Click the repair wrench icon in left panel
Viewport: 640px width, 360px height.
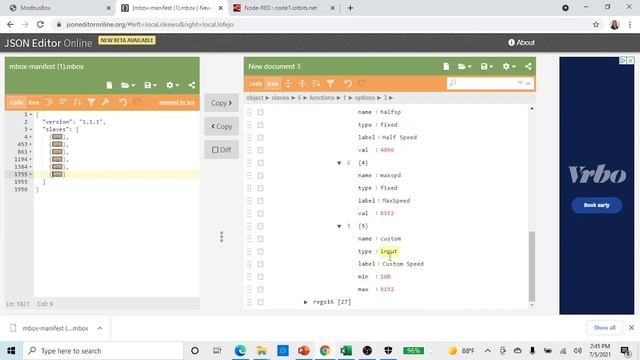click(x=105, y=102)
